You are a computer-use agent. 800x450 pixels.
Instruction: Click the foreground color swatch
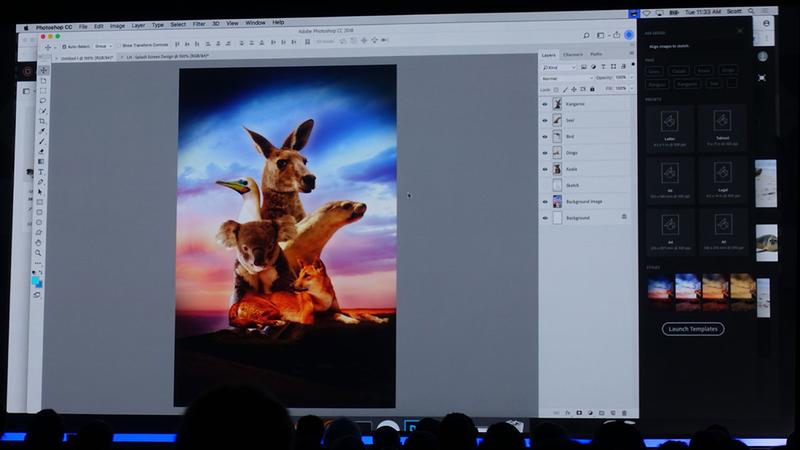[36, 280]
